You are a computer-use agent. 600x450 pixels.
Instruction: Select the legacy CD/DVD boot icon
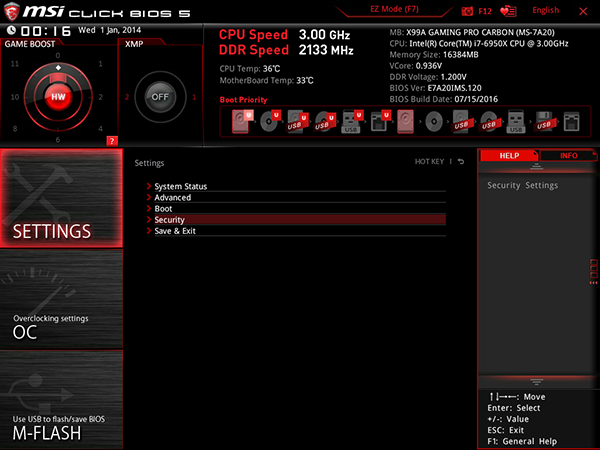tap(434, 122)
